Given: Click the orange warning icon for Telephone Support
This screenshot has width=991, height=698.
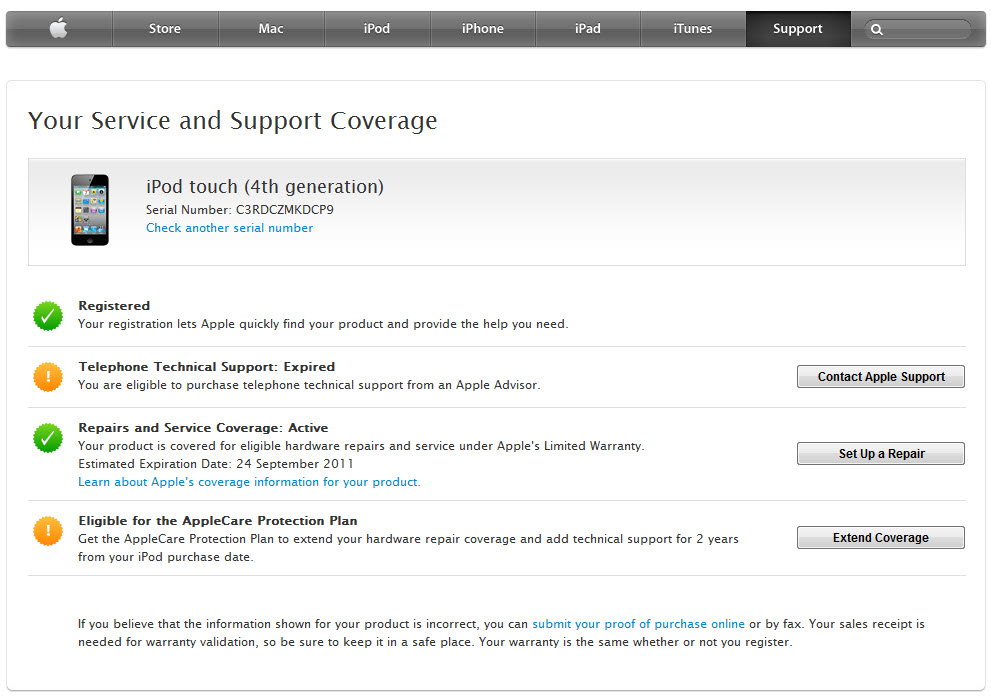Looking at the screenshot, I should click(48, 377).
